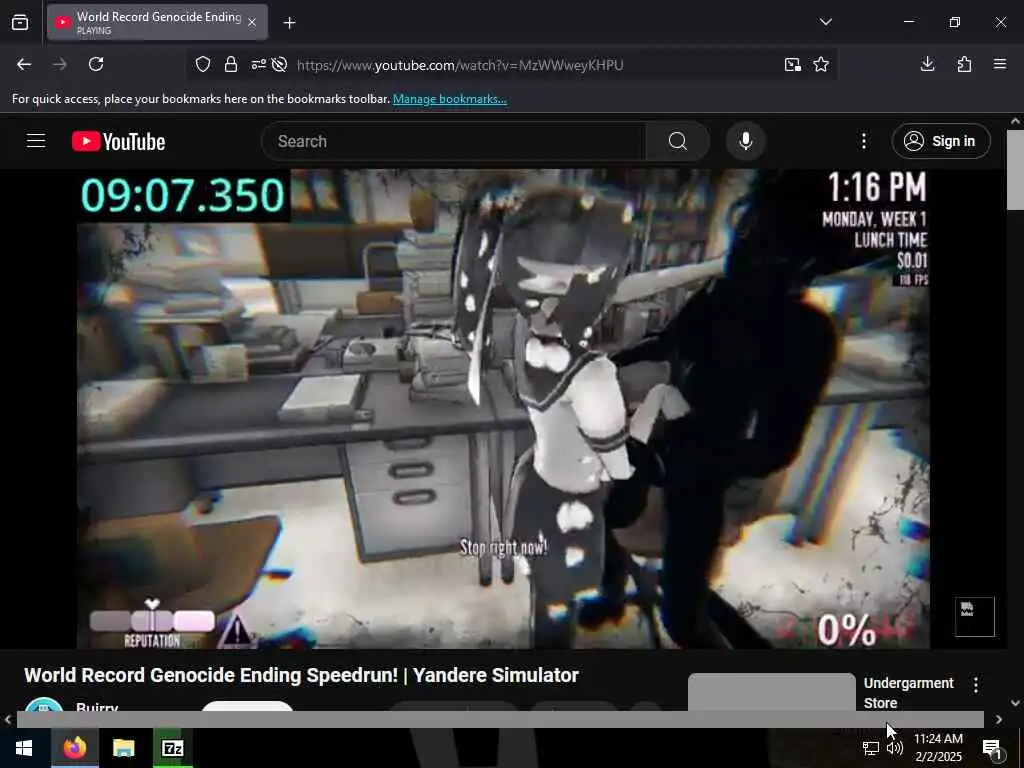Open YouTube settings three-dot menu

864,141
